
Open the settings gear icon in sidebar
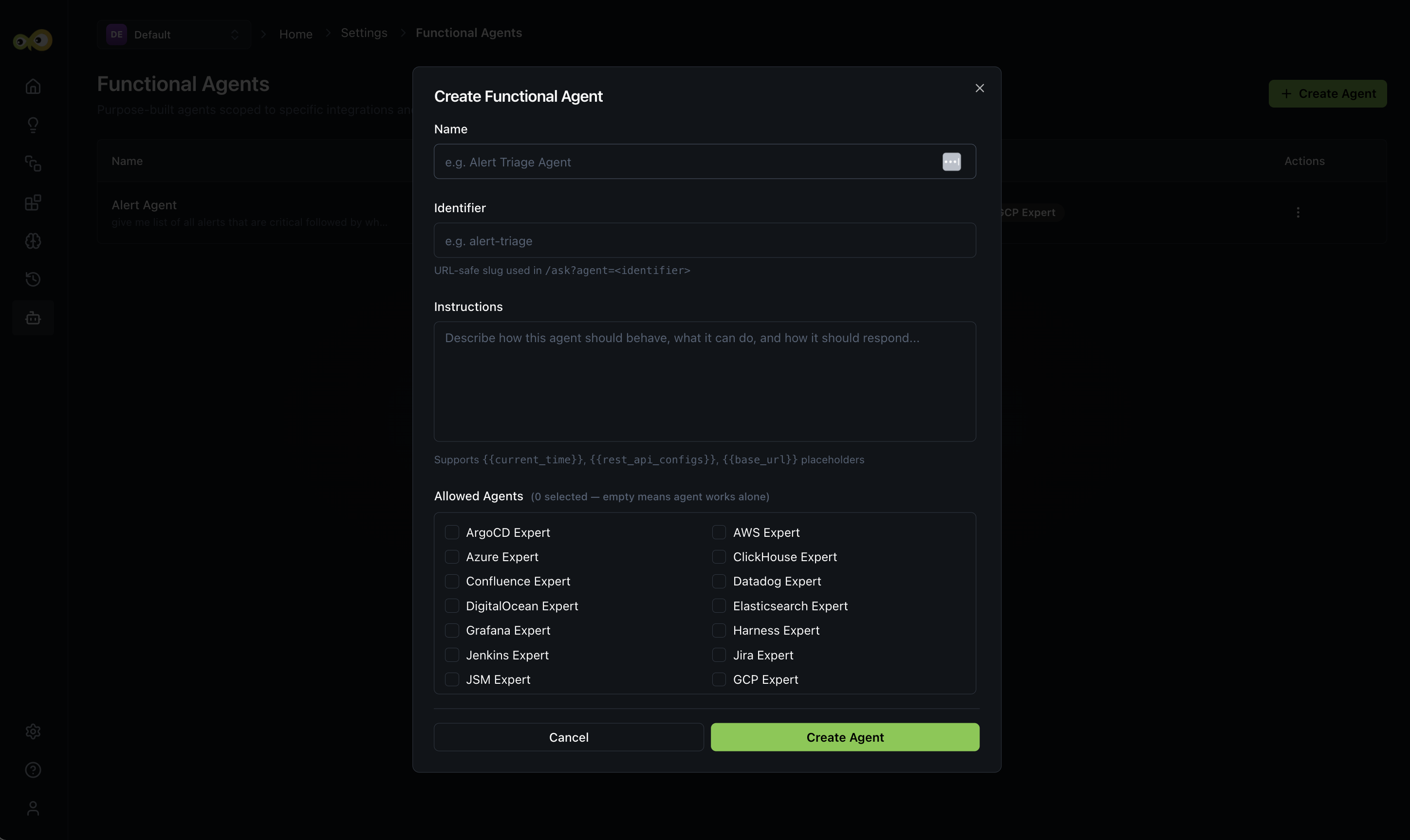(x=33, y=731)
